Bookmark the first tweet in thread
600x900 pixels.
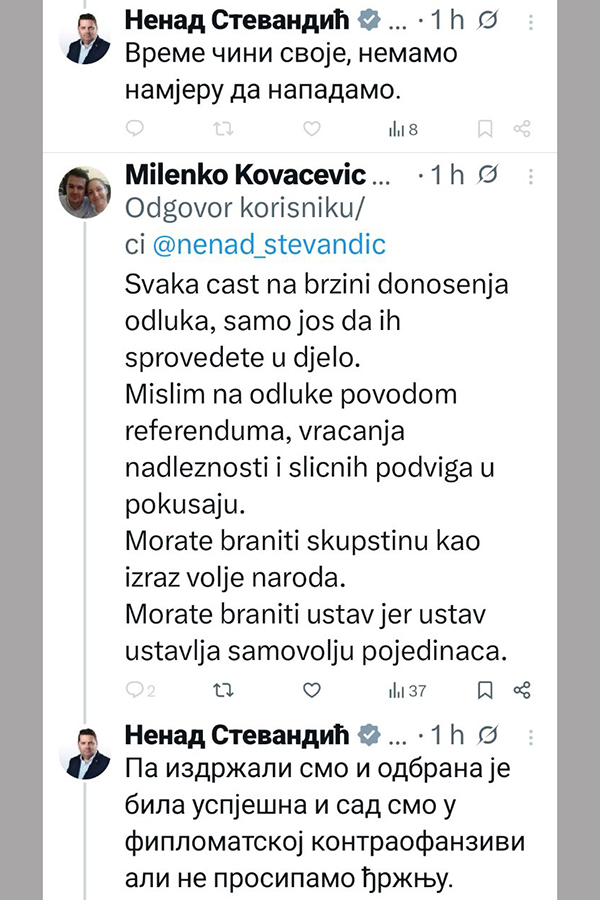pos(485,128)
